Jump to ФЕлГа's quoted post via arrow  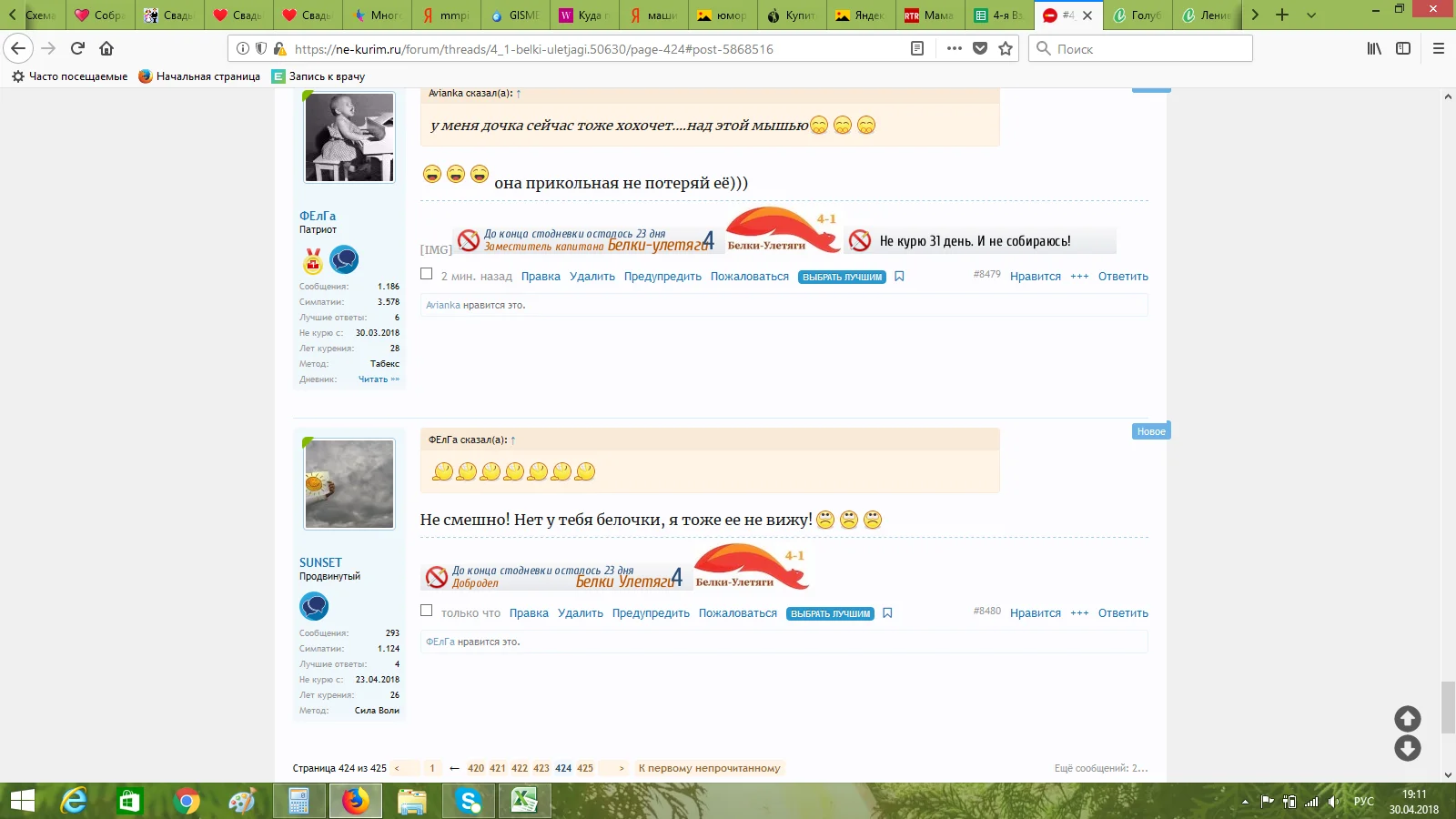tap(513, 440)
